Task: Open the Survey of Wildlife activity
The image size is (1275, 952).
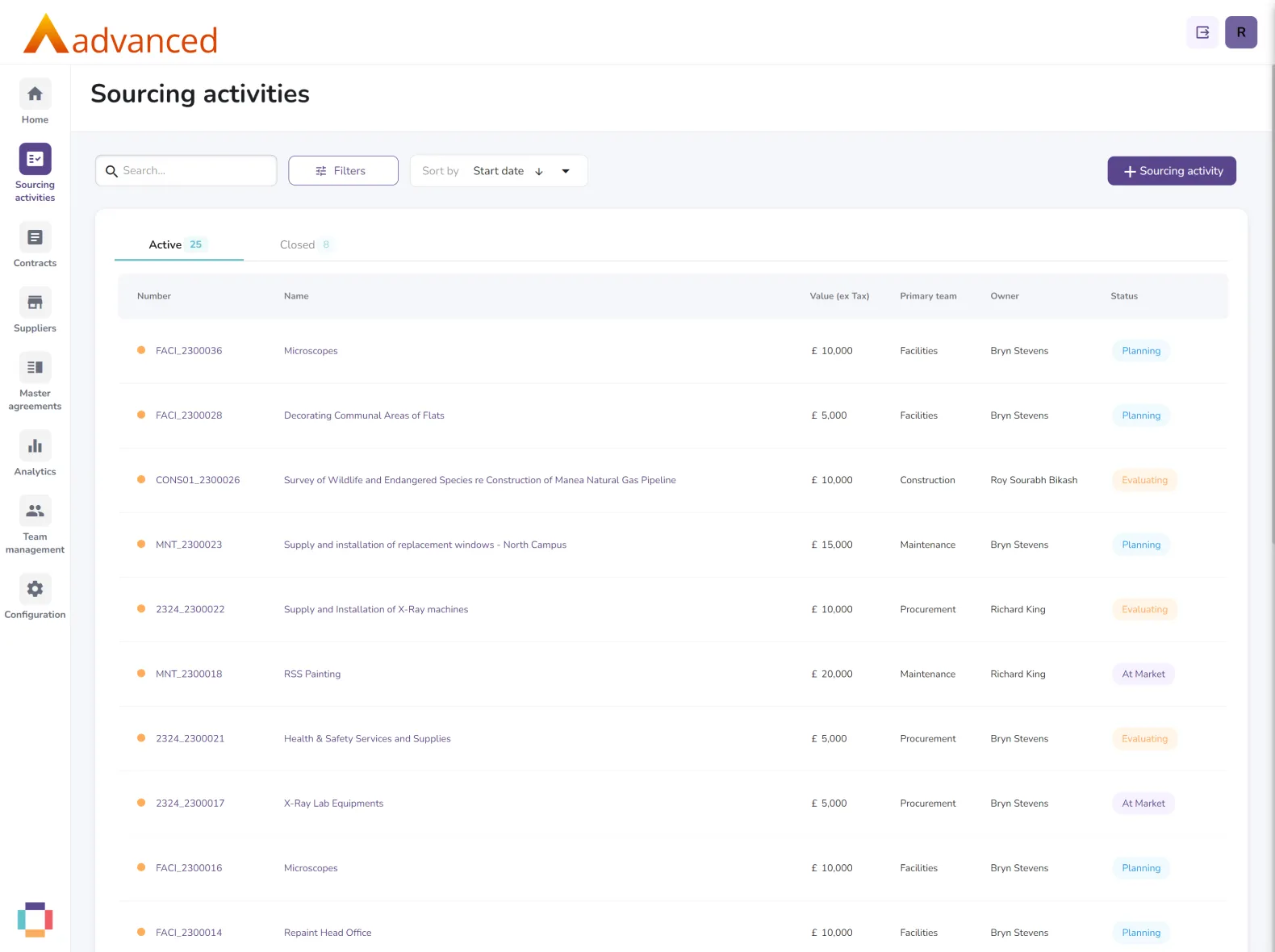Action: click(x=480, y=480)
